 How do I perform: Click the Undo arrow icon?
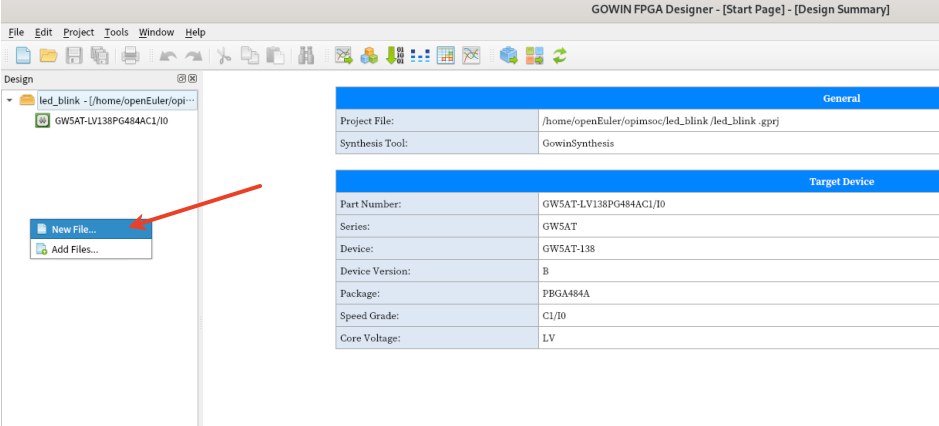tap(168, 56)
